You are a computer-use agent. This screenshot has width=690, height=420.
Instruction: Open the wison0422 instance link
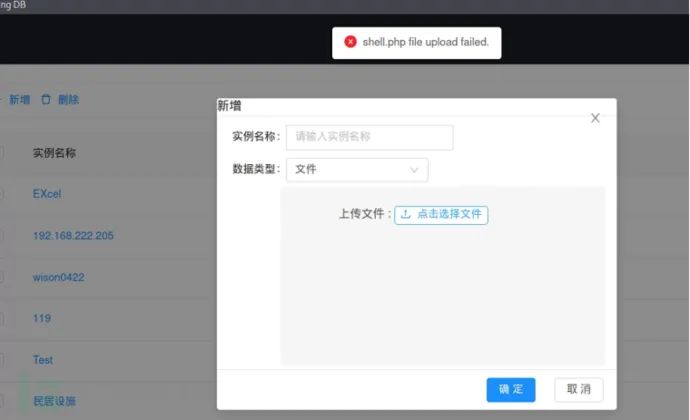point(59,277)
